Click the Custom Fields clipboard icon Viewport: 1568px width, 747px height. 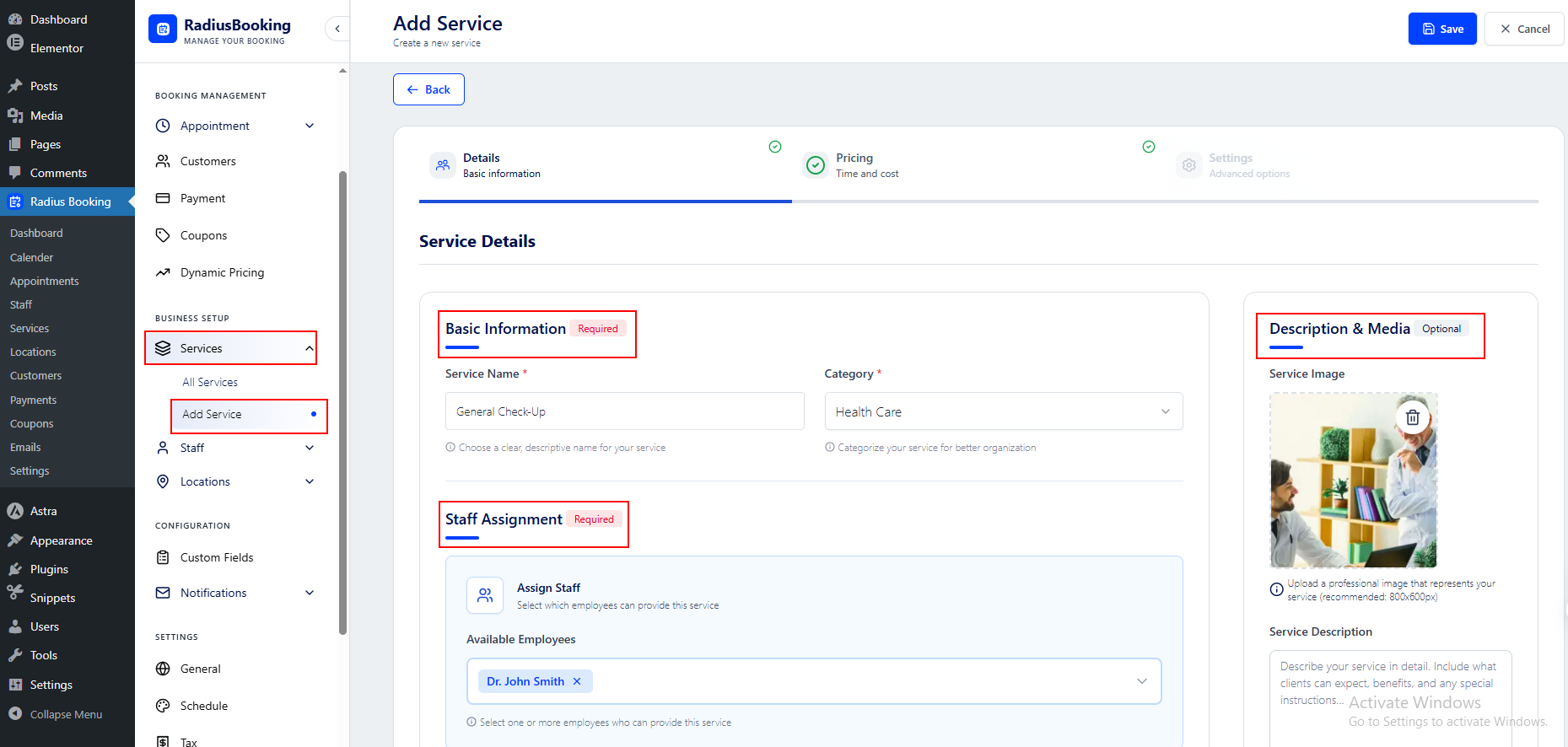[x=163, y=557]
